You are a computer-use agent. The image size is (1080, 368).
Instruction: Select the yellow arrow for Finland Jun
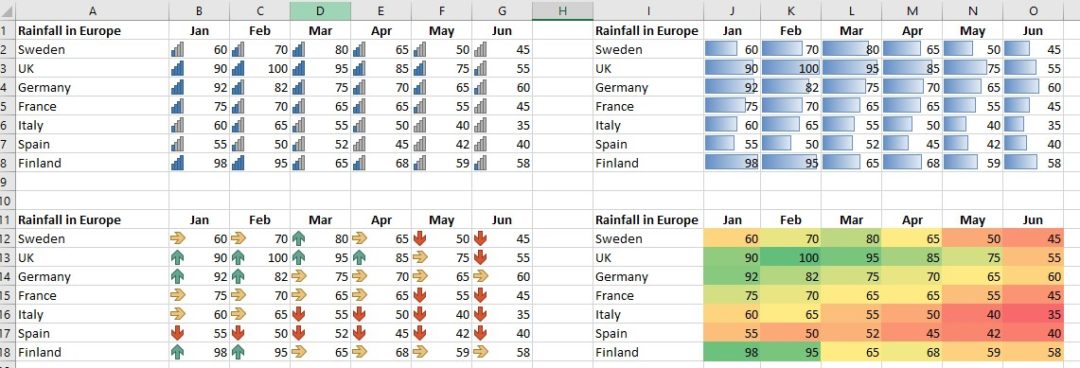tap(481, 352)
